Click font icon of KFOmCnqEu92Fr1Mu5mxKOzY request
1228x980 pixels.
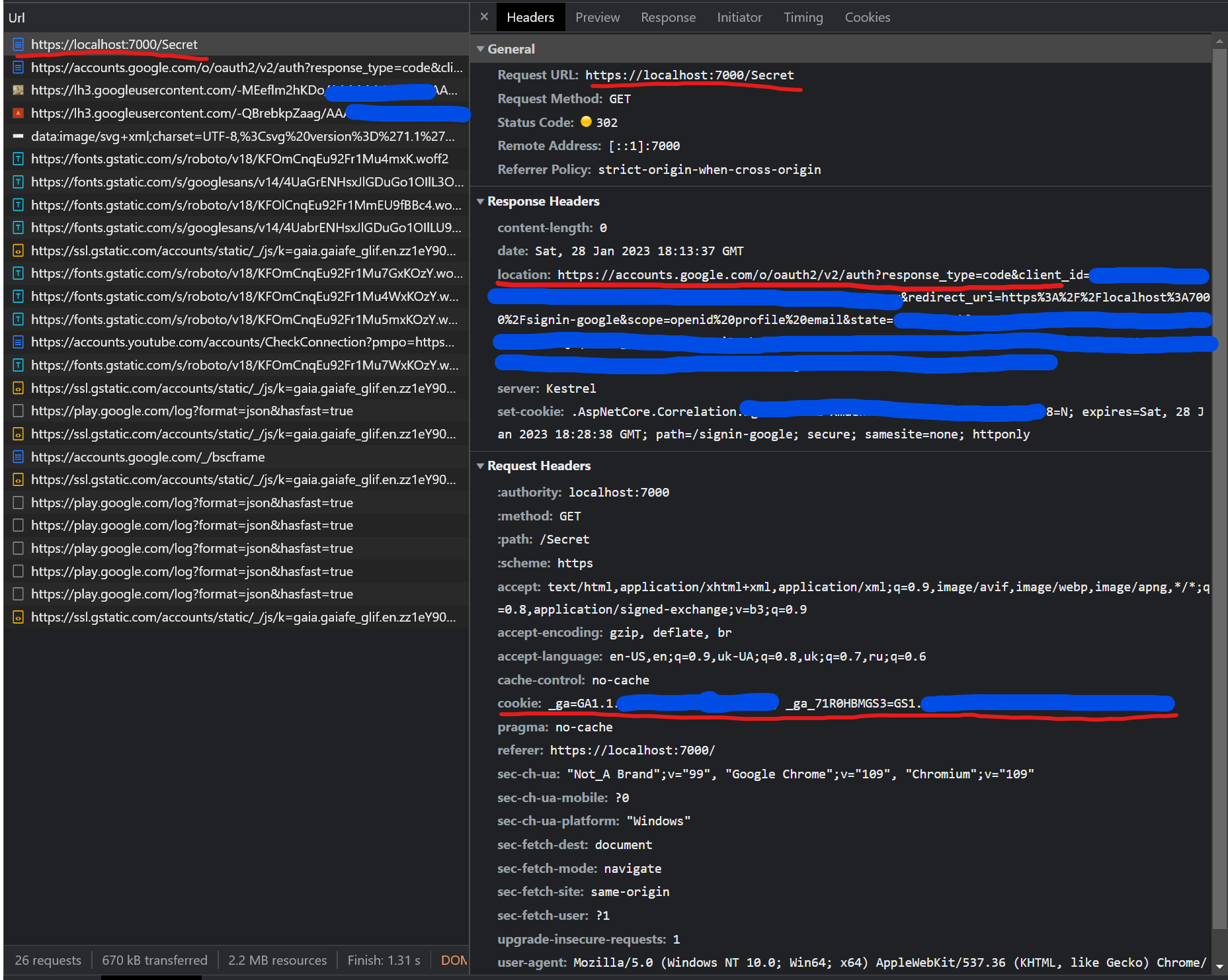[19, 319]
